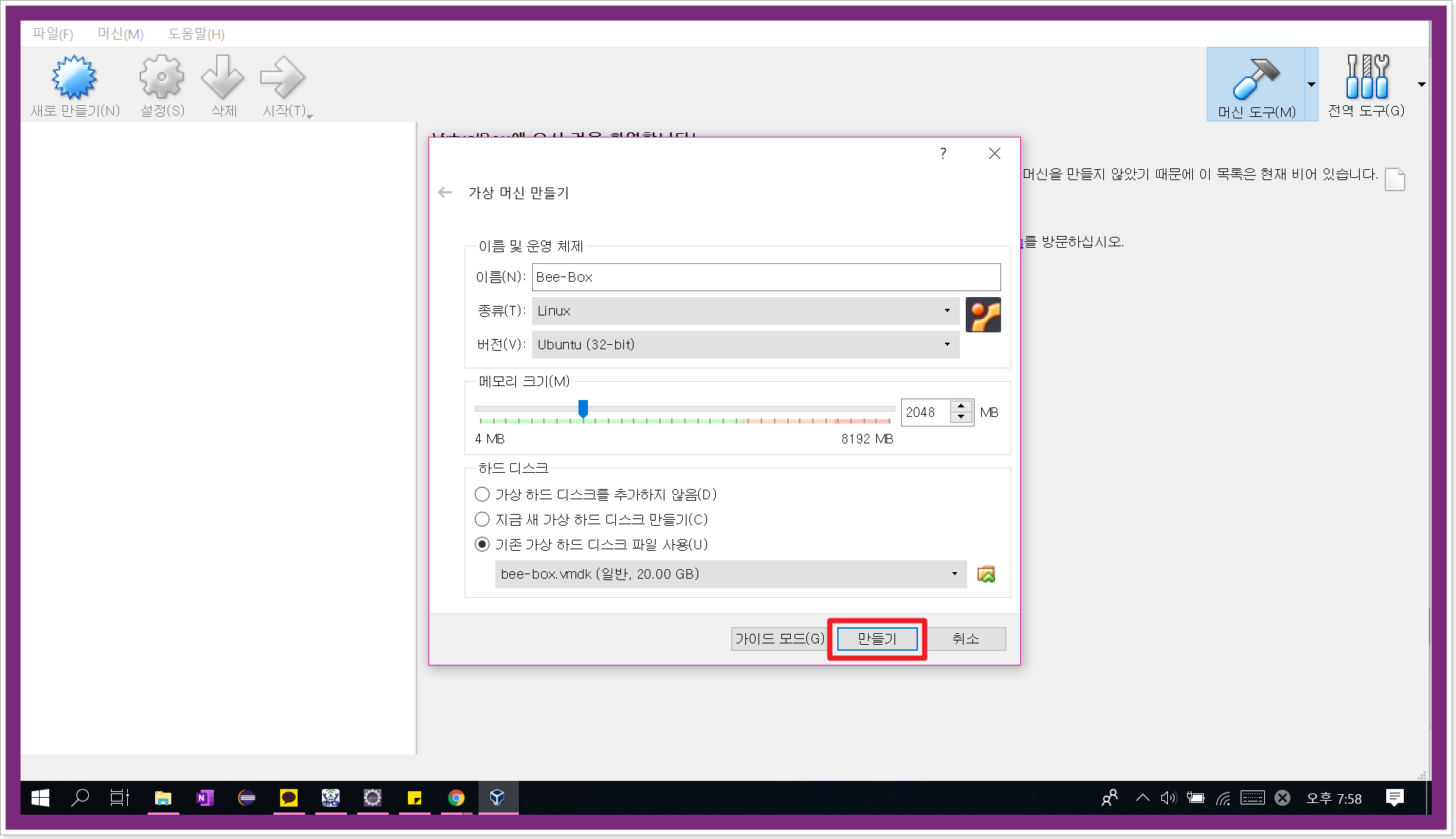Expand the Version Ubuntu (32-bit) dropdown
1456x839 pixels.
[745, 345]
